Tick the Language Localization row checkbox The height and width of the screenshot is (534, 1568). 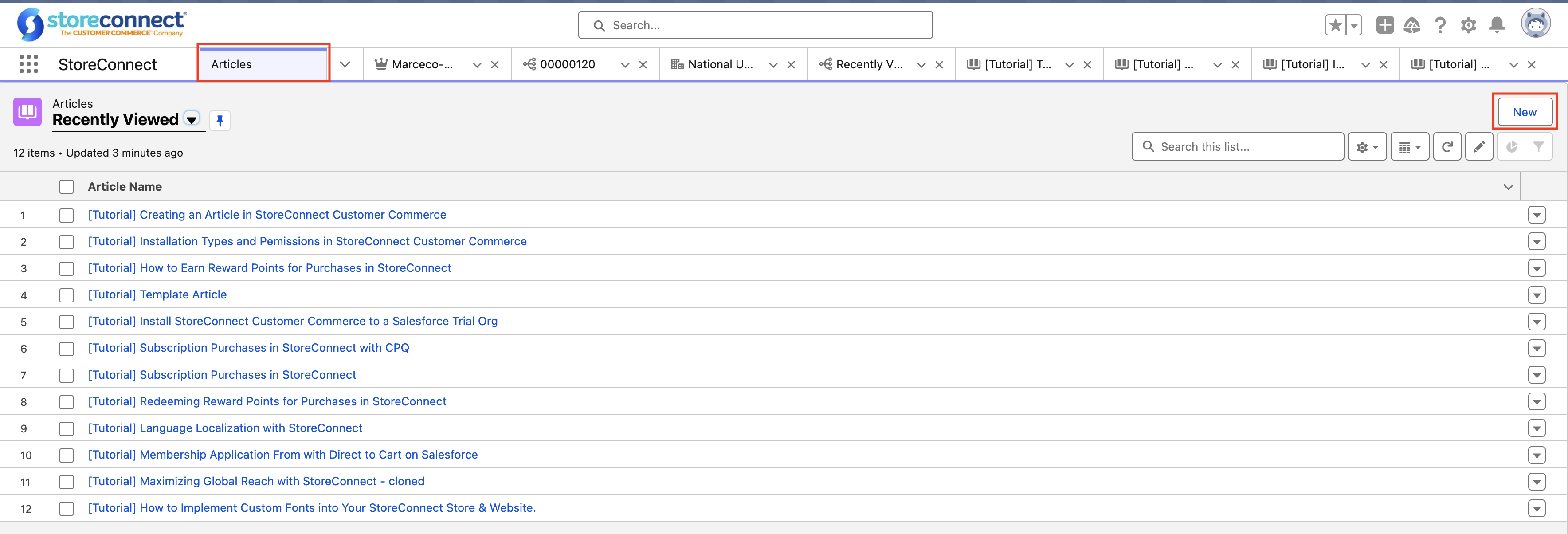coord(67,428)
